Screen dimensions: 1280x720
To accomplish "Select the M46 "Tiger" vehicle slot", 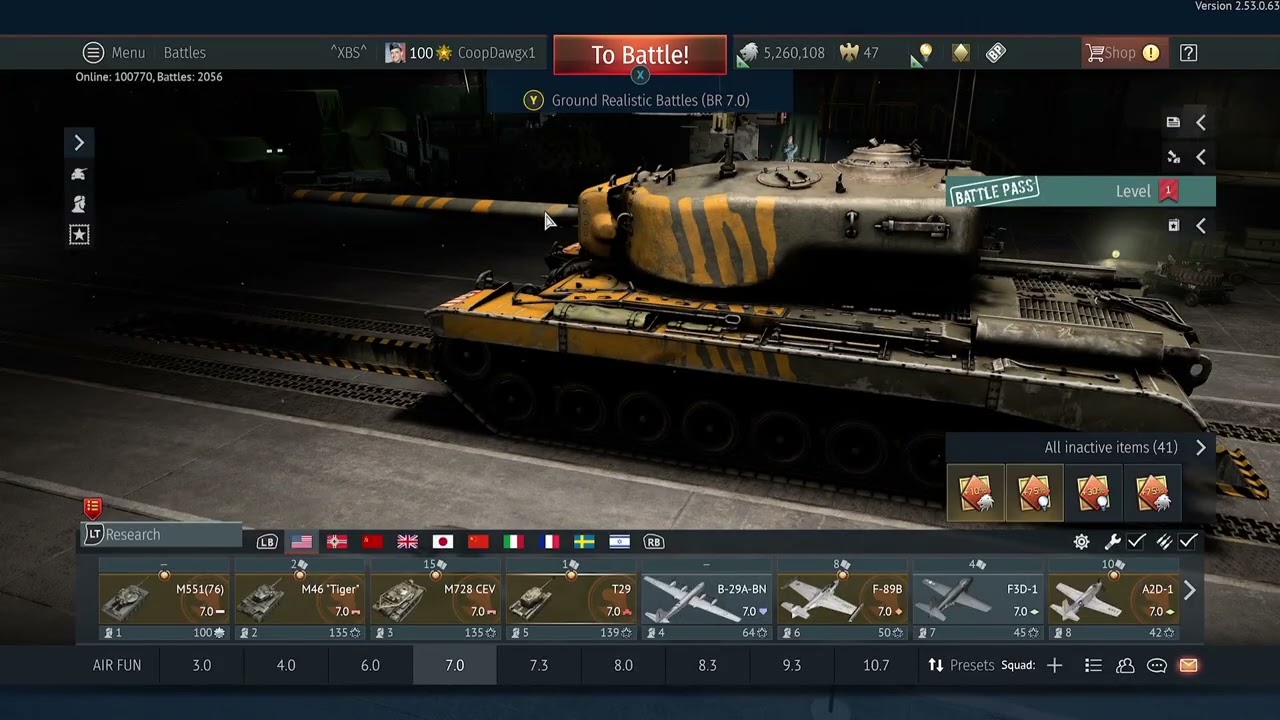I will [300, 602].
